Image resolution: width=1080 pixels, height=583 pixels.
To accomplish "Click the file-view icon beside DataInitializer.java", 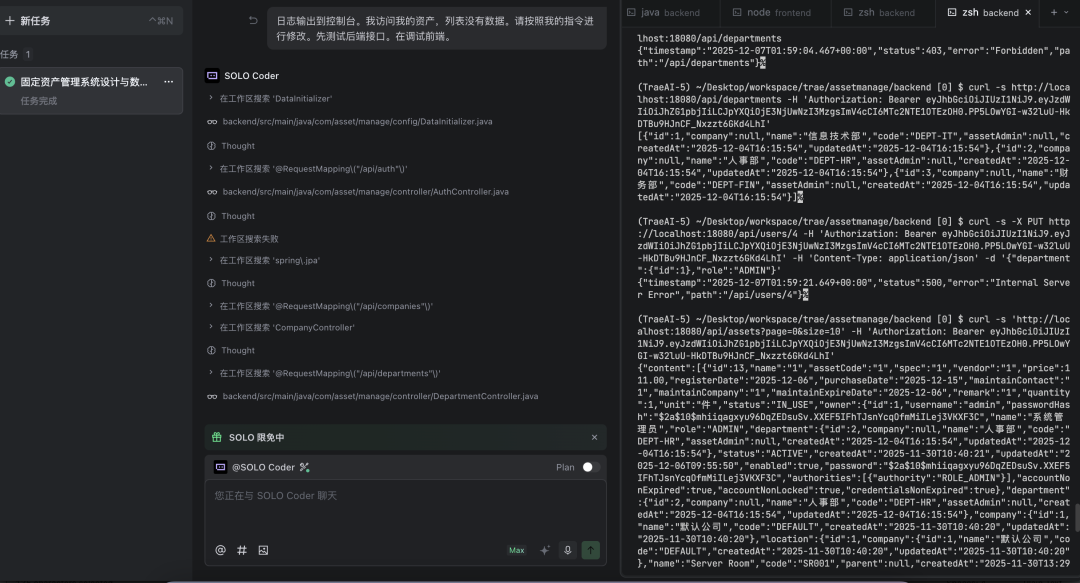I will [212, 122].
